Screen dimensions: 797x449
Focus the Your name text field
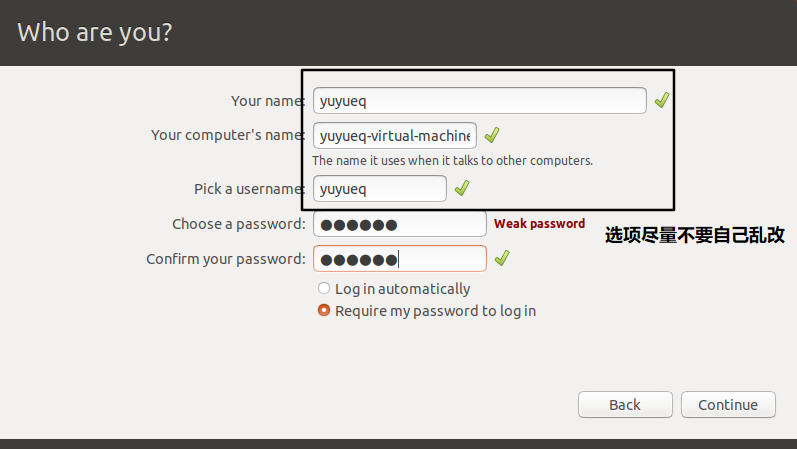[479, 101]
